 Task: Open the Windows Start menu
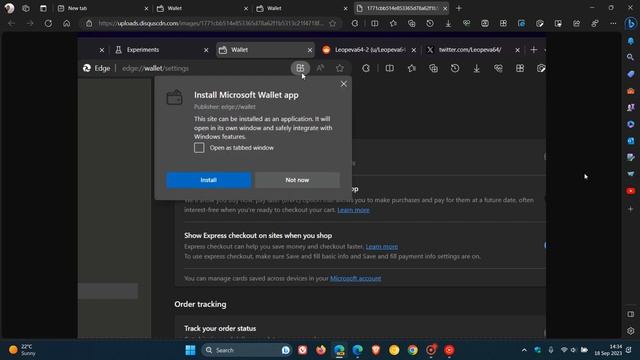point(190,350)
